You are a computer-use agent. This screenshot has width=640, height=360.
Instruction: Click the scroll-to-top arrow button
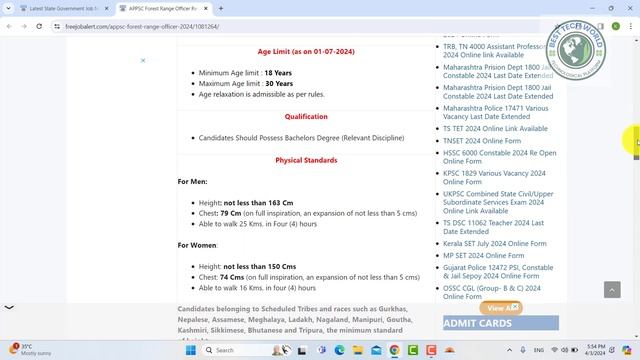612,290
